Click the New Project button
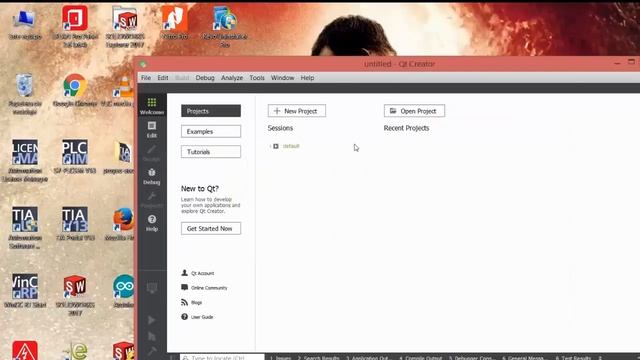This screenshot has height=360, width=640. (x=297, y=111)
